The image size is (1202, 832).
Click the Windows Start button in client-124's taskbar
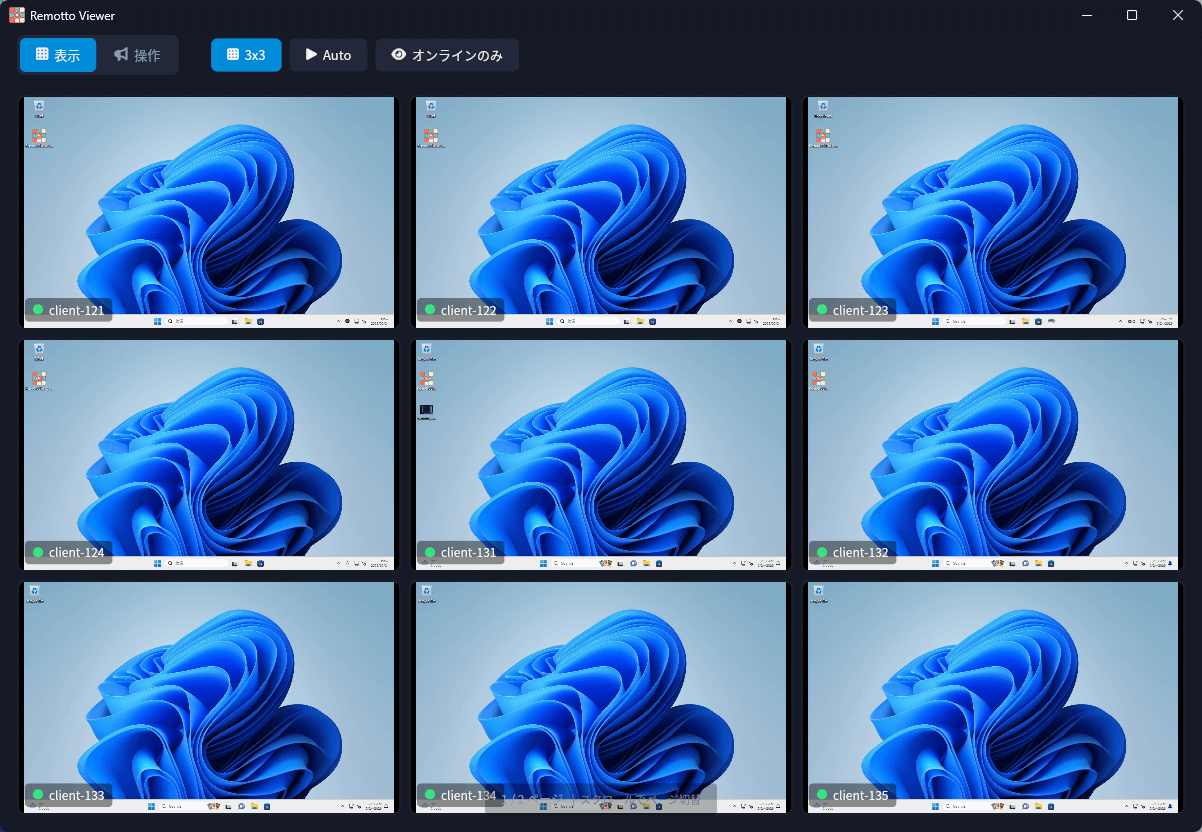click(157, 564)
